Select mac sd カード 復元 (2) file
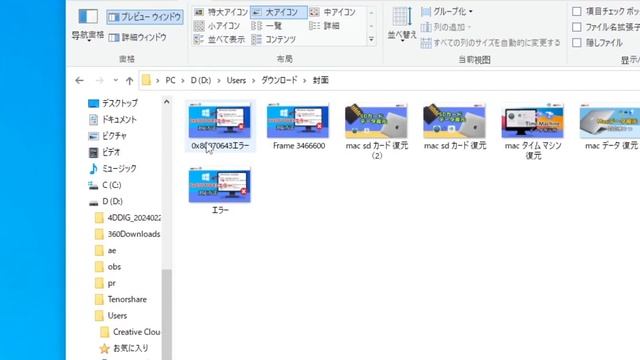Viewport: 640px width, 360px height. (x=376, y=131)
